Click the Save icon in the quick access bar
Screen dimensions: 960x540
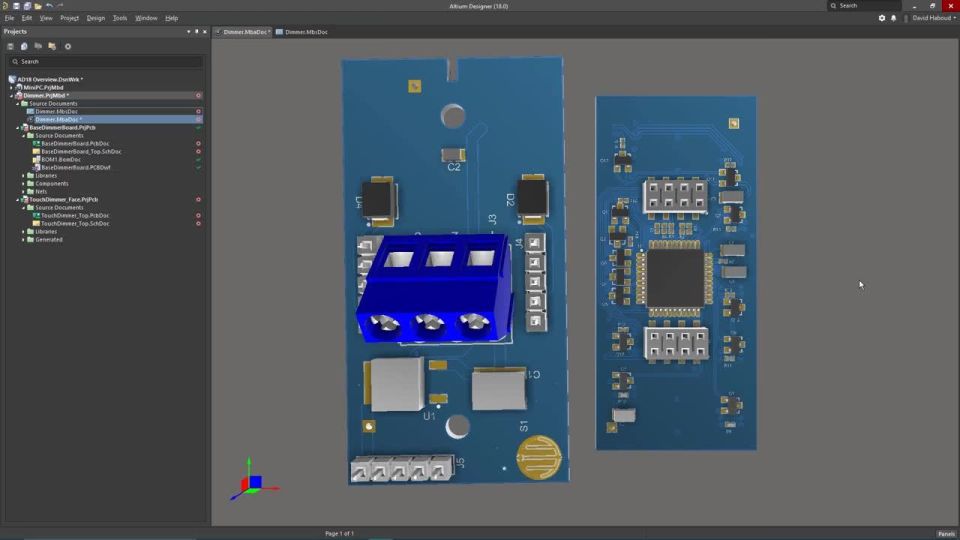click(x=17, y=6)
